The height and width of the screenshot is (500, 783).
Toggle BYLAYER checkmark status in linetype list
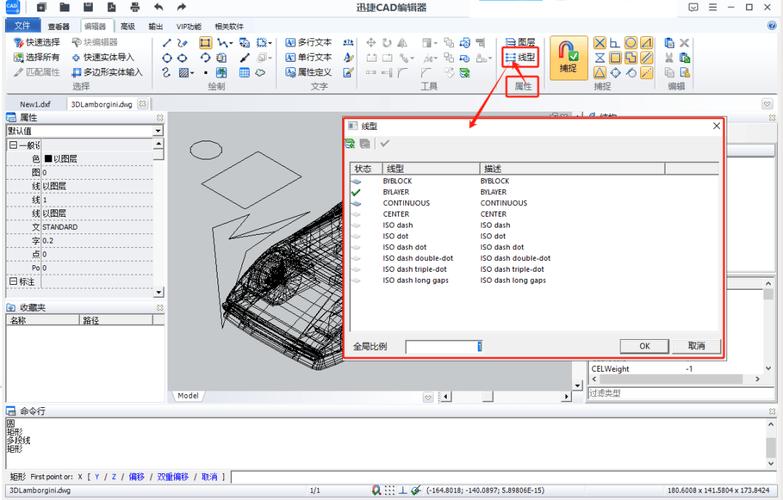357,192
